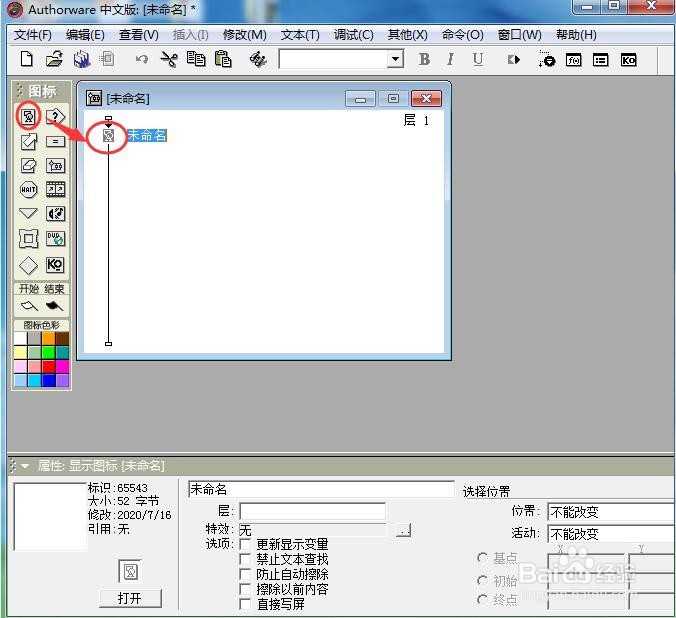
Task: Enable 直接写屏 checkbox
Action: 245,604
